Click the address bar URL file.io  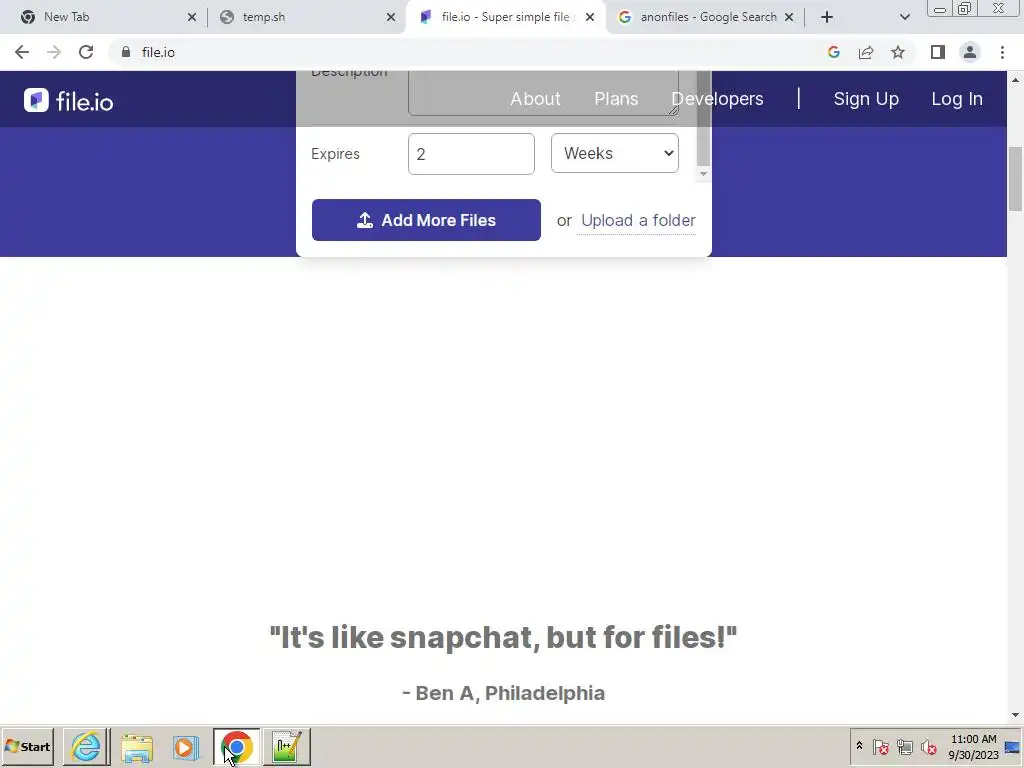[x=158, y=52]
